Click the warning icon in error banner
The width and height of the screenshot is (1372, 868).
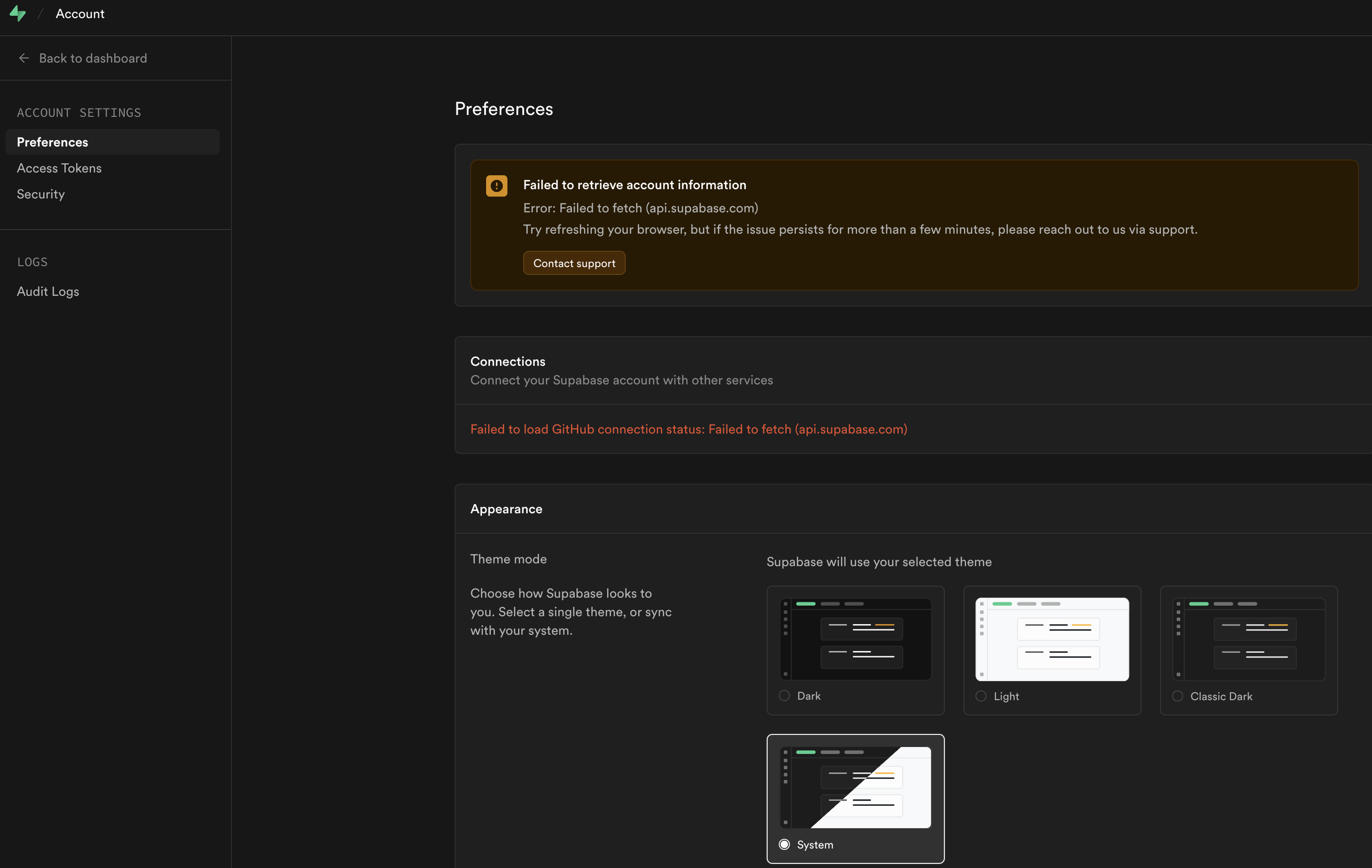(x=496, y=185)
